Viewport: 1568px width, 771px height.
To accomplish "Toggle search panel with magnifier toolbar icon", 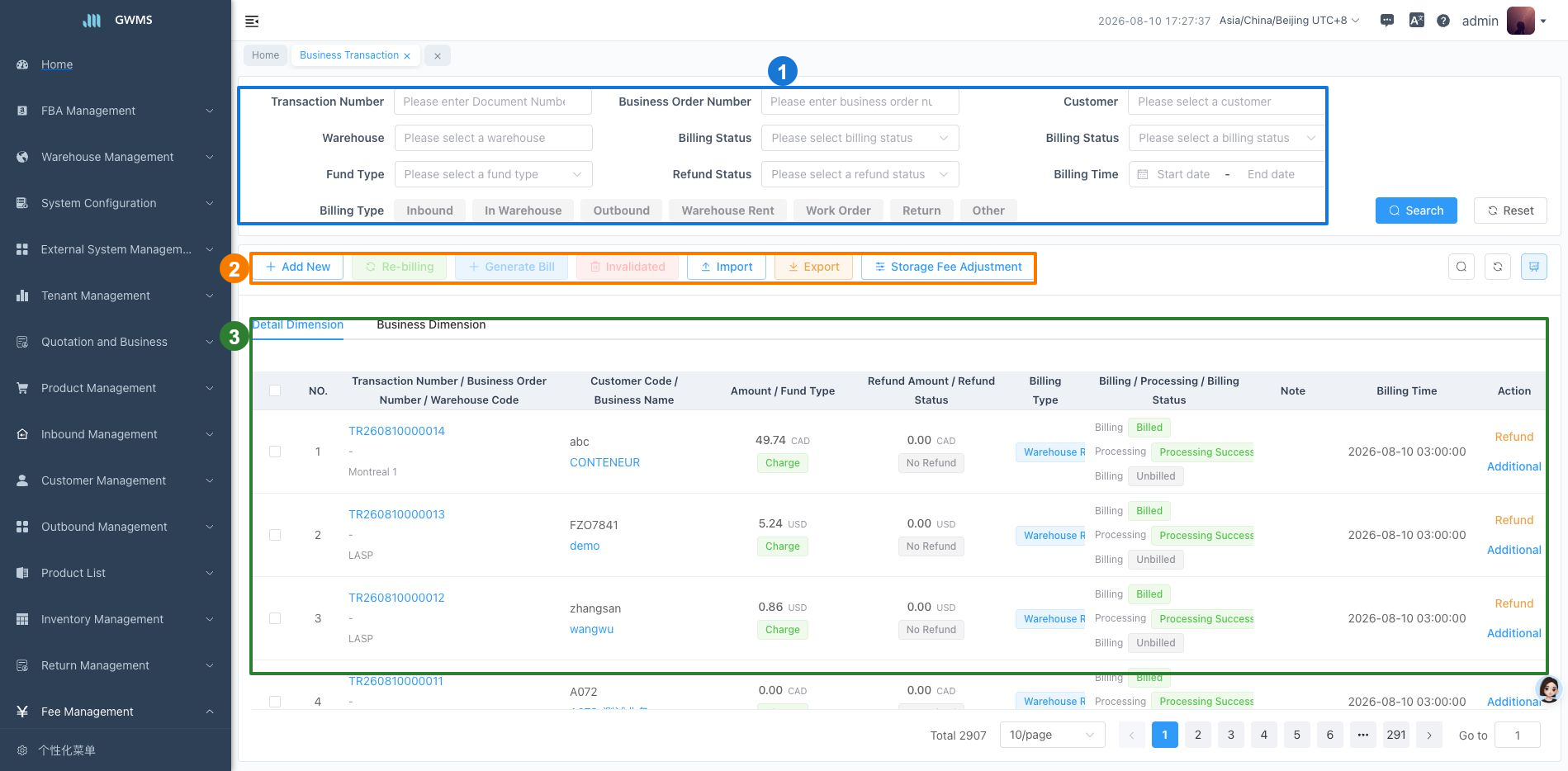I will pos(1461,267).
